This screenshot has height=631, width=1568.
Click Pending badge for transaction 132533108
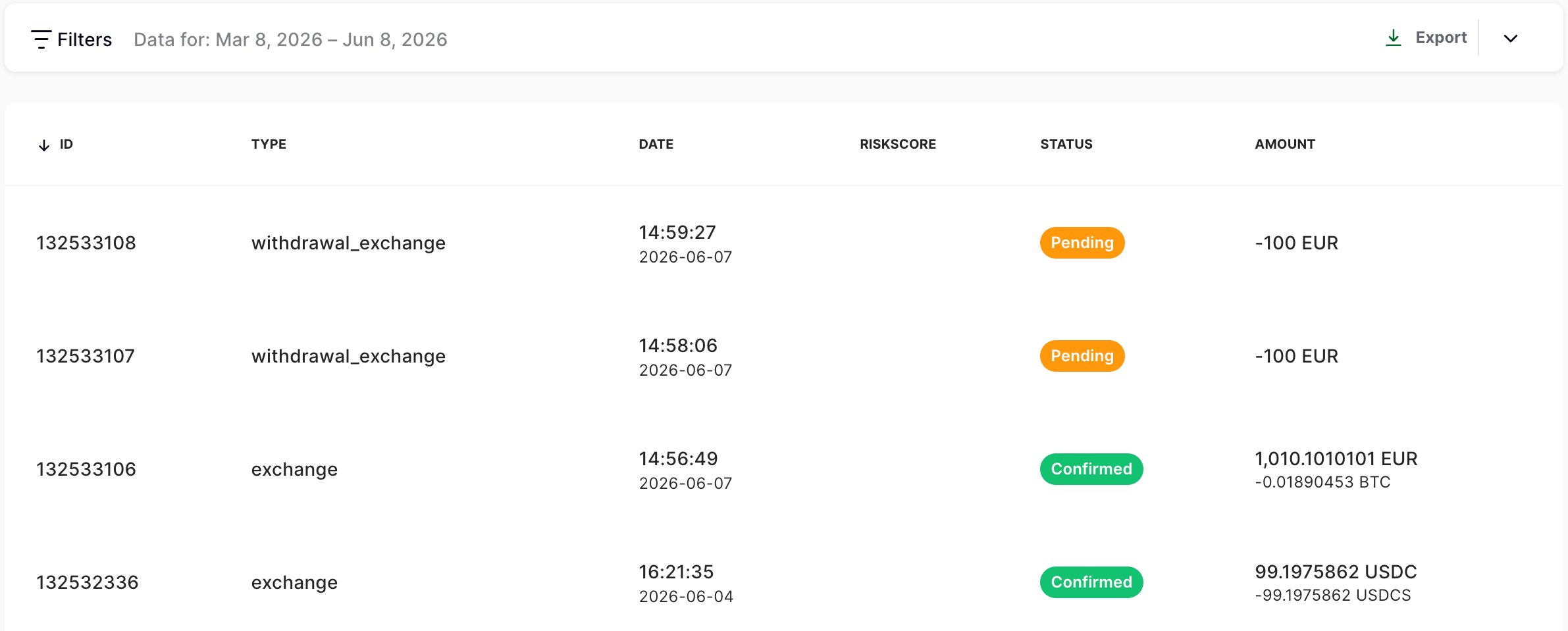(1082, 243)
